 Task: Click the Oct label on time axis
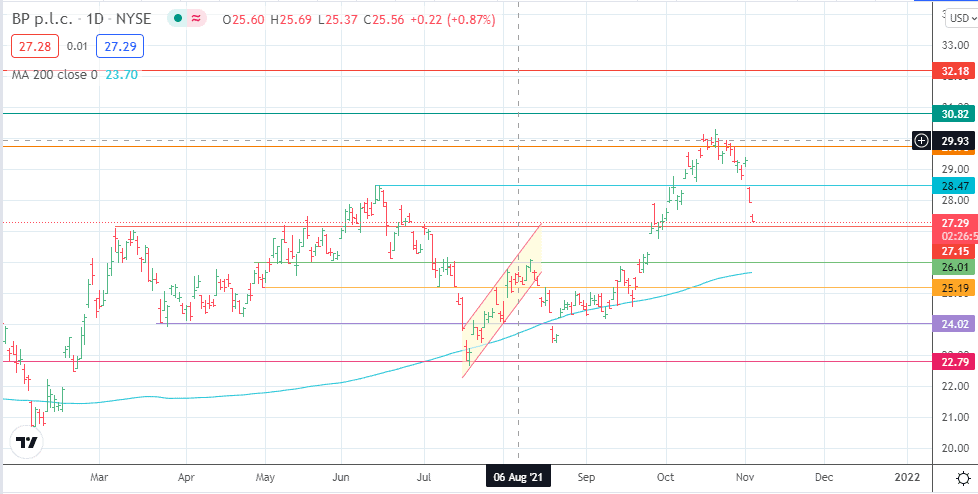pos(666,478)
